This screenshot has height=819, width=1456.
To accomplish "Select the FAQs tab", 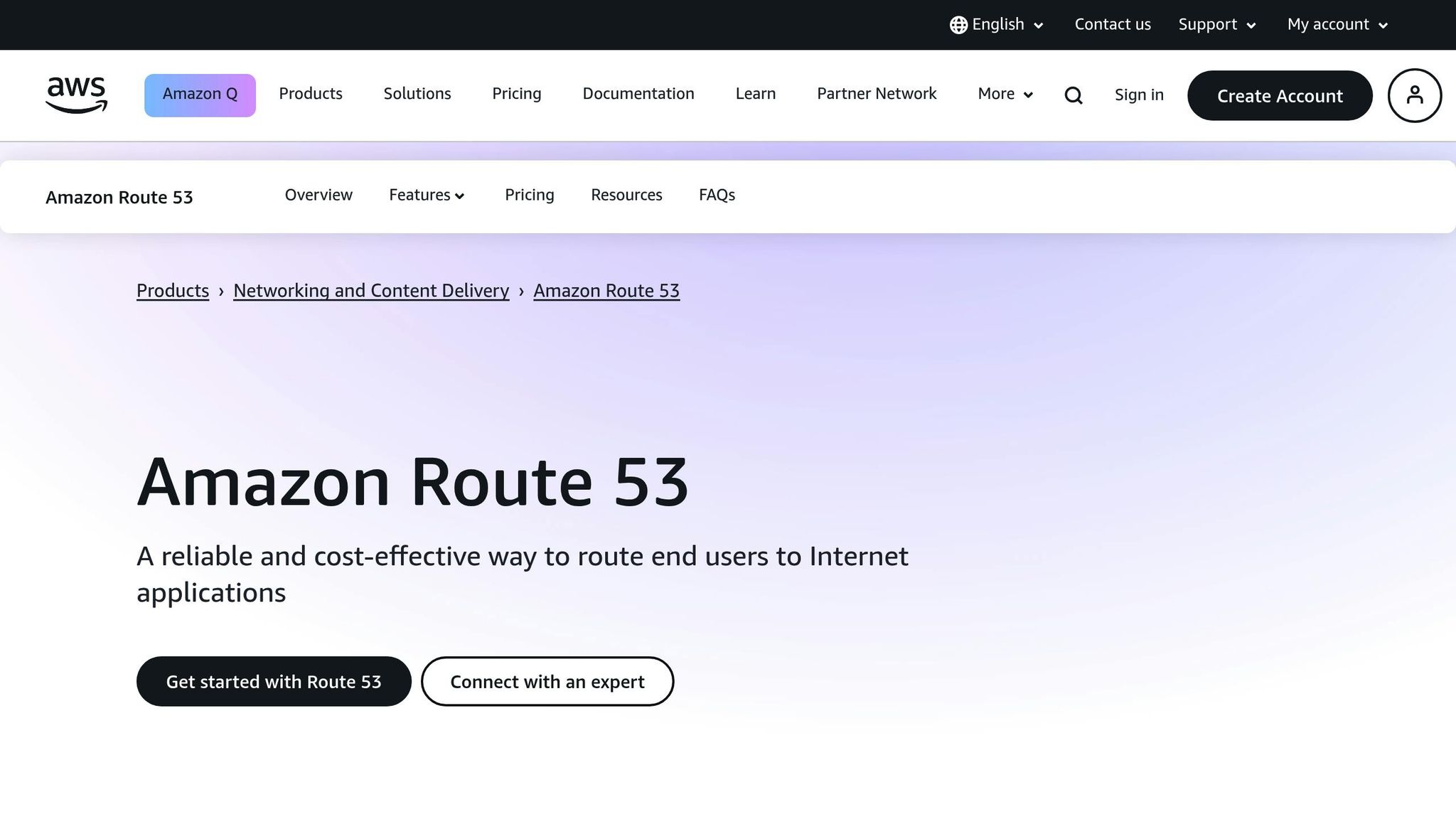I will point(717,195).
